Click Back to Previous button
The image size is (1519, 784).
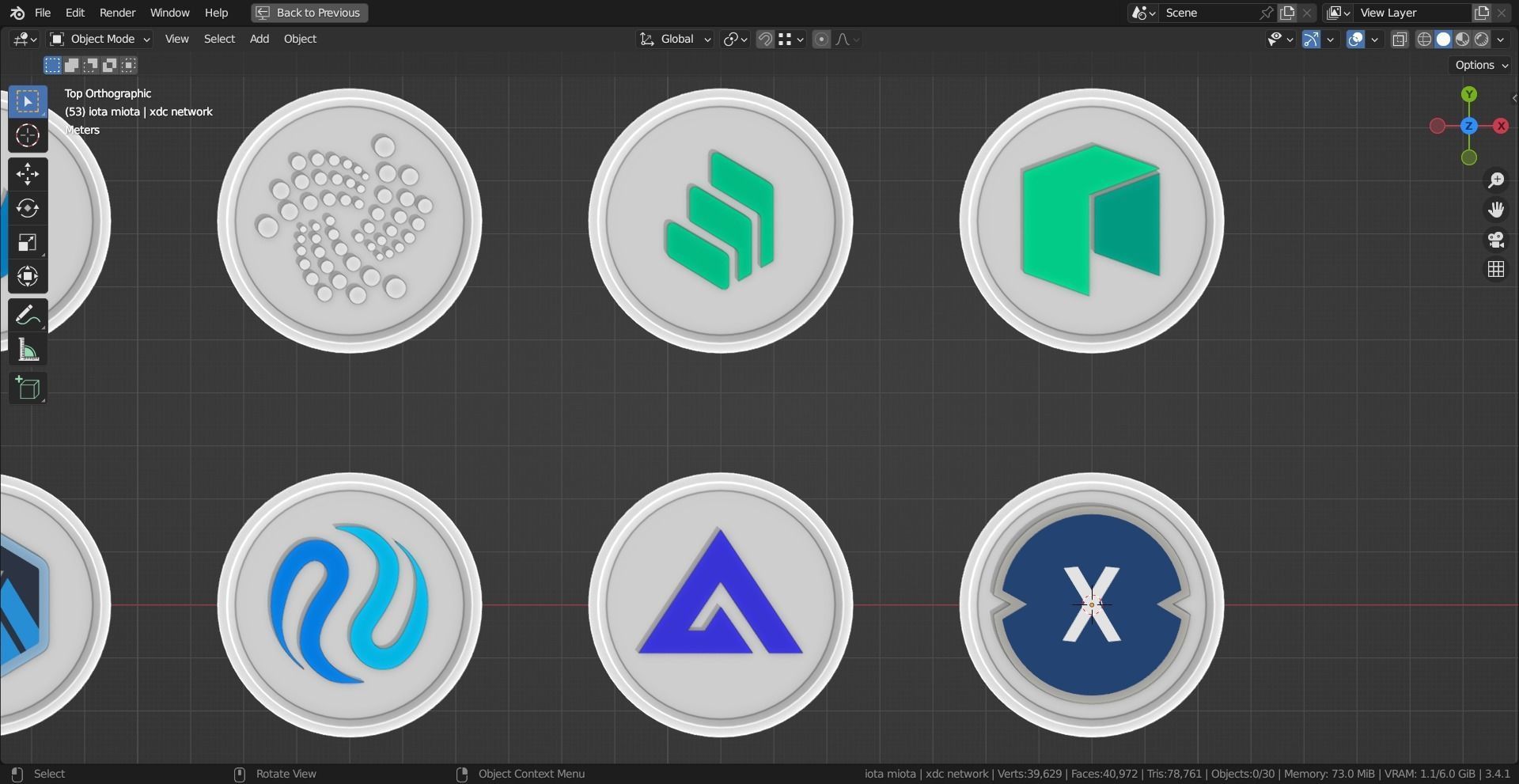pos(309,13)
